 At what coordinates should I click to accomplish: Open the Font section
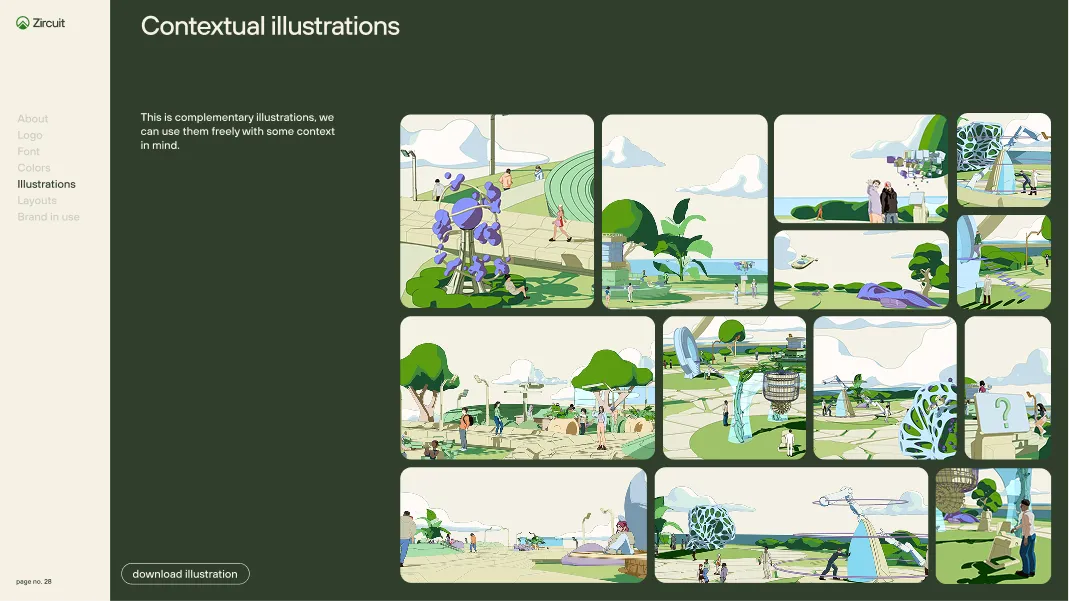29,151
